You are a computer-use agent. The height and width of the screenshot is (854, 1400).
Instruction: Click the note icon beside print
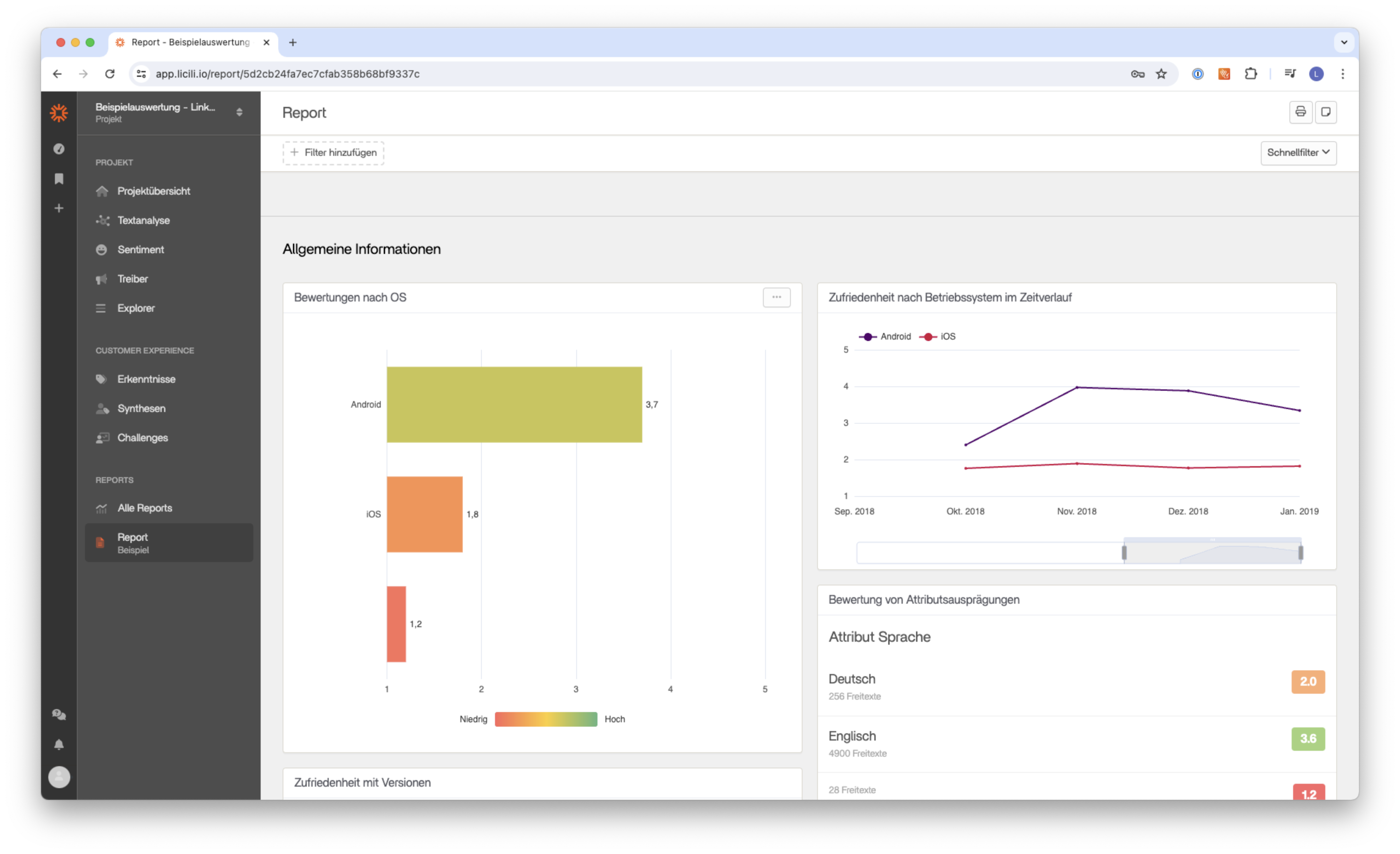1326,112
